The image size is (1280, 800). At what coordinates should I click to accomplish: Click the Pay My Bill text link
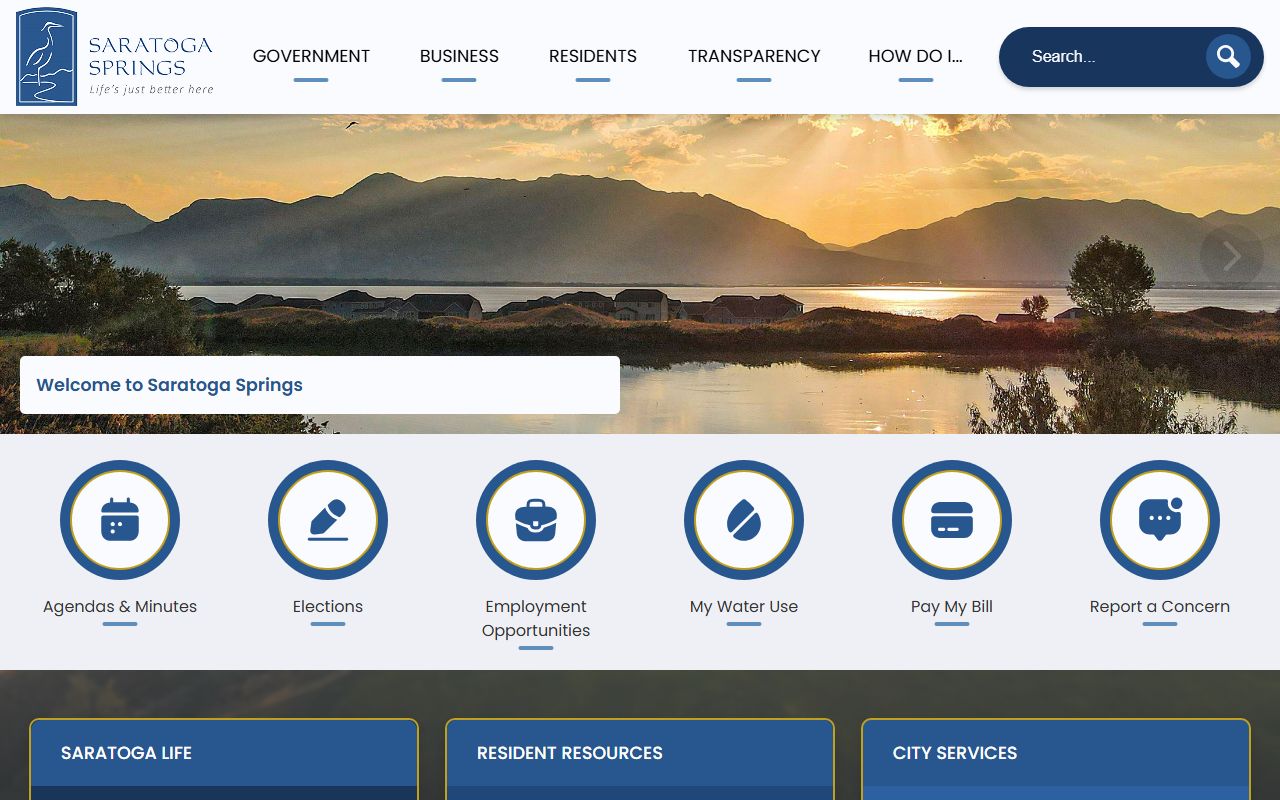pos(952,606)
